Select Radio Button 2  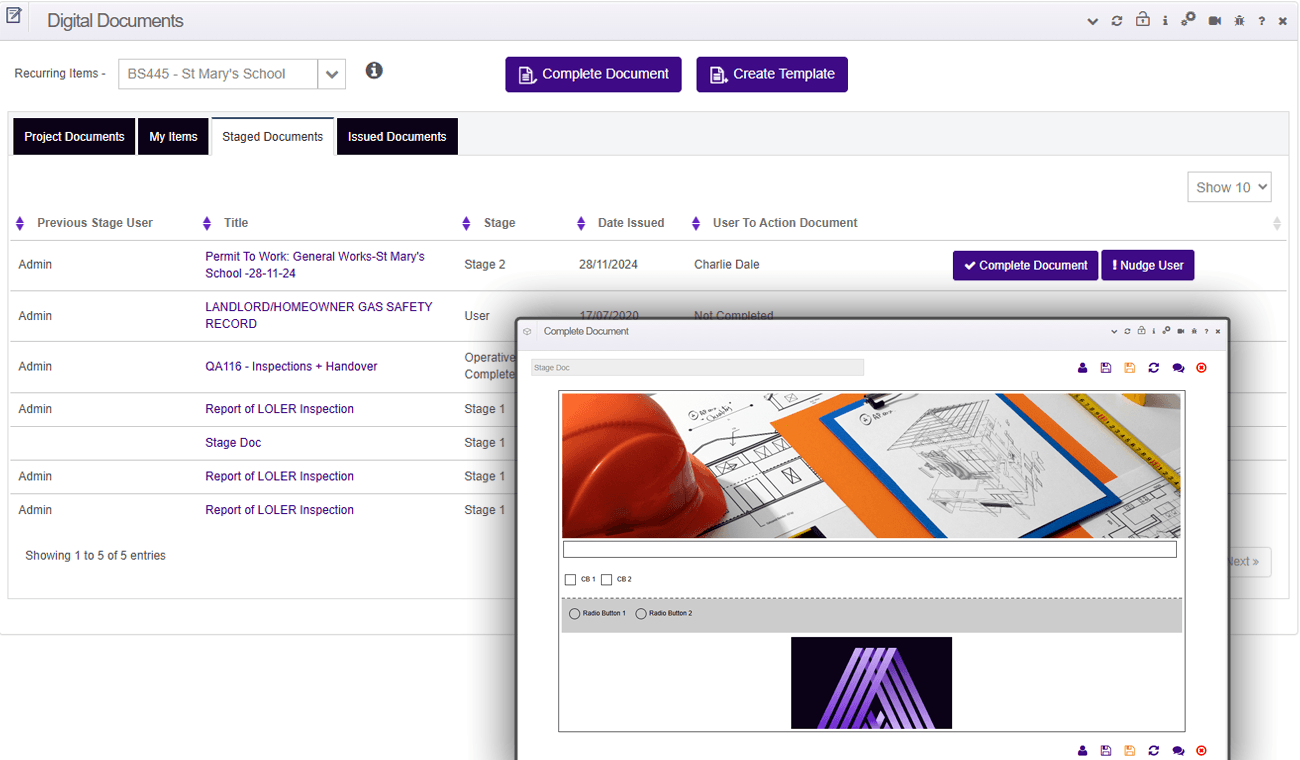641,614
